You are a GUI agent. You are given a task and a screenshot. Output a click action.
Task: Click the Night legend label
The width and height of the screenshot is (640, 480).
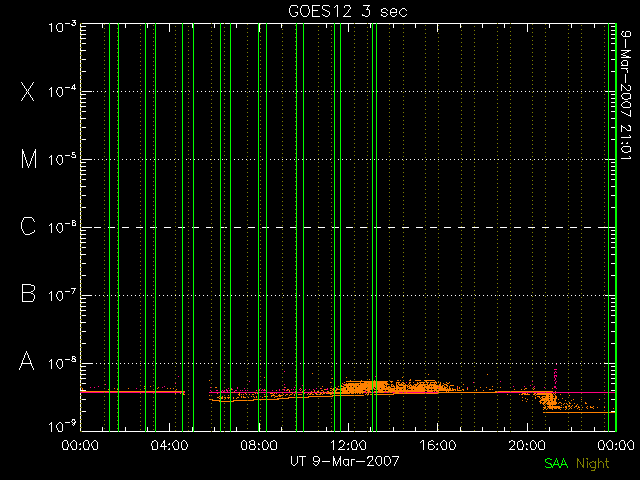pyautogui.click(x=593, y=464)
